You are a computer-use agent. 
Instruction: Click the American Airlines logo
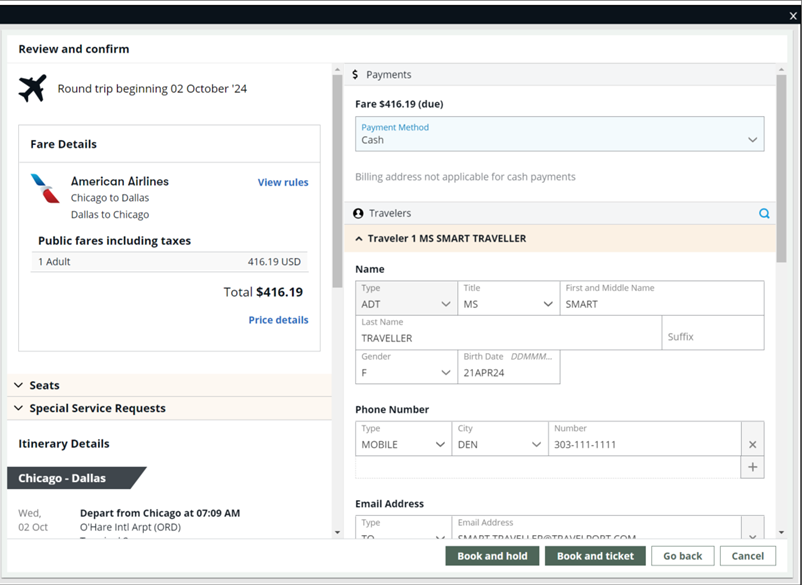coord(45,188)
